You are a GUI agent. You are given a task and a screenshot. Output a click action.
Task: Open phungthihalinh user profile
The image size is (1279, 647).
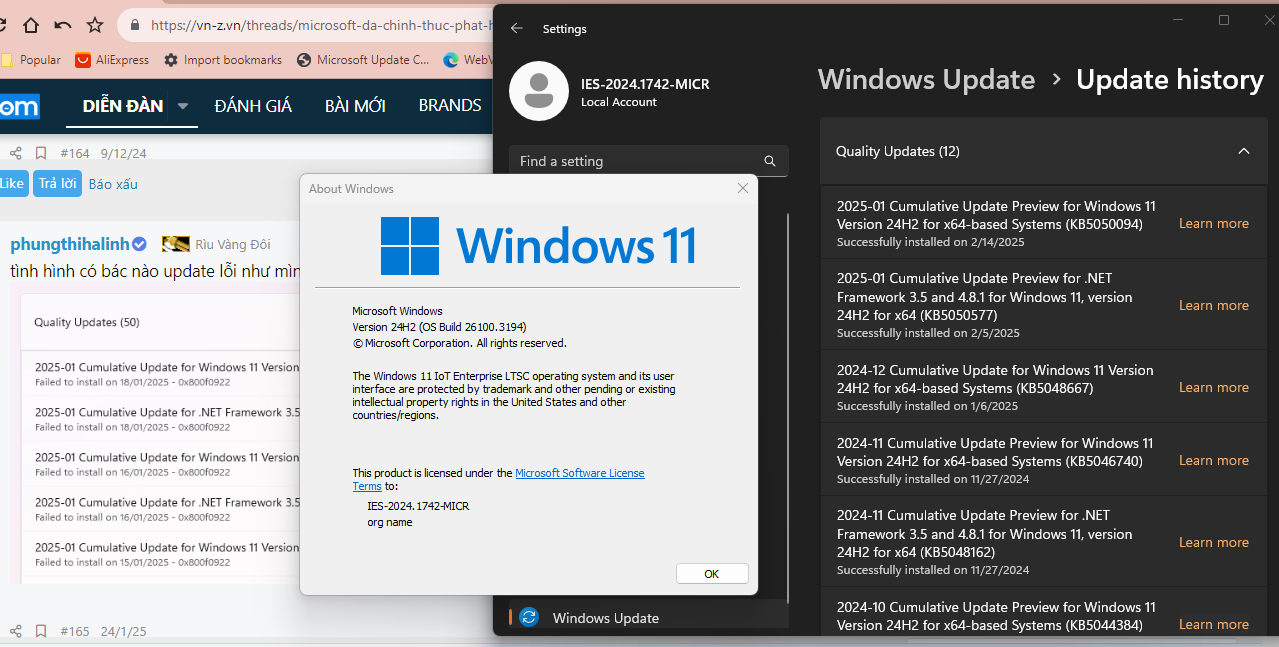tap(70, 244)
